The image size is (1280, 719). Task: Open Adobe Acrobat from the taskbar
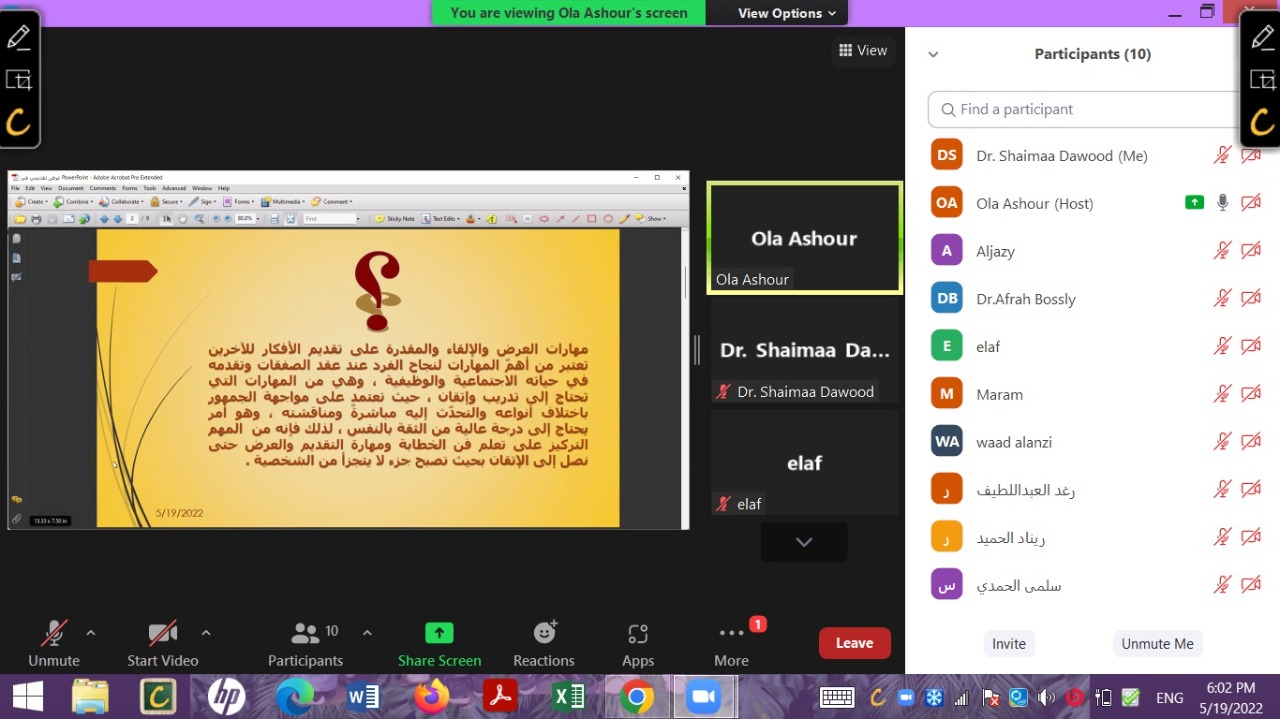[x=498, y=696]
